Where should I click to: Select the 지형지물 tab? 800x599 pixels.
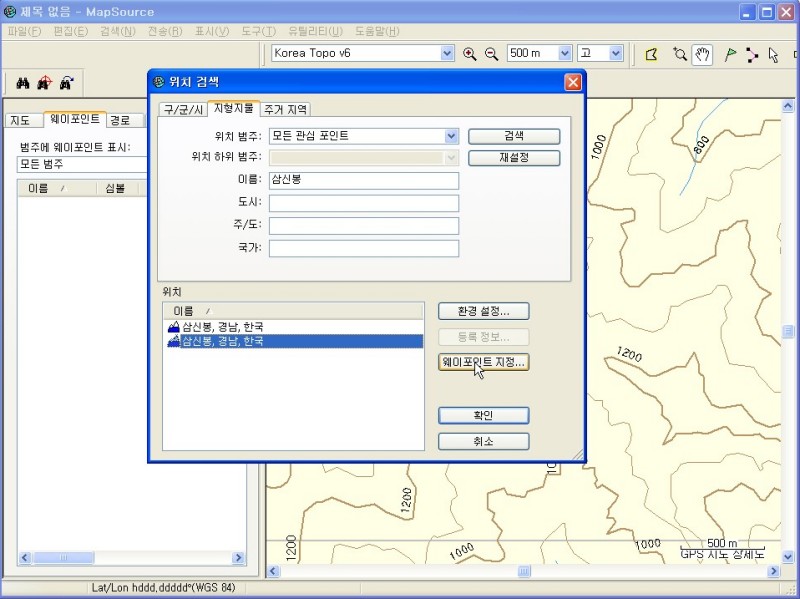point(234,108)
